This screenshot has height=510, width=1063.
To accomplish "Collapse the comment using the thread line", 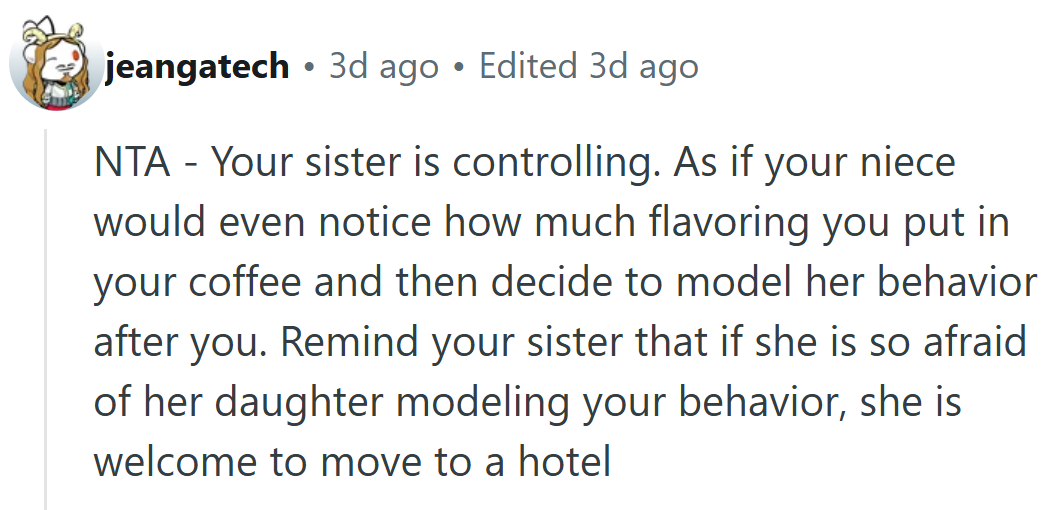I will (47, 319).
